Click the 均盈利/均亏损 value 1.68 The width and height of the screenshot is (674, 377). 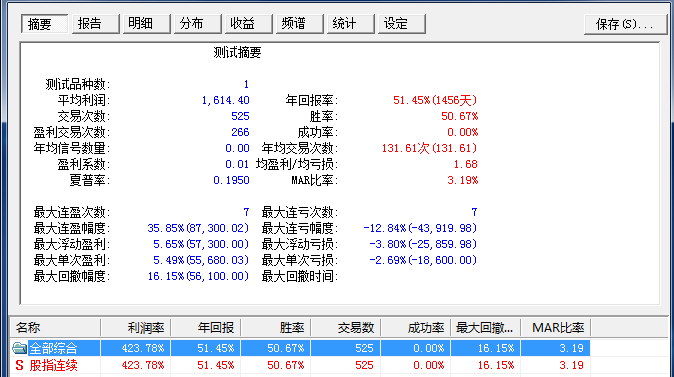tap(466, 164)
